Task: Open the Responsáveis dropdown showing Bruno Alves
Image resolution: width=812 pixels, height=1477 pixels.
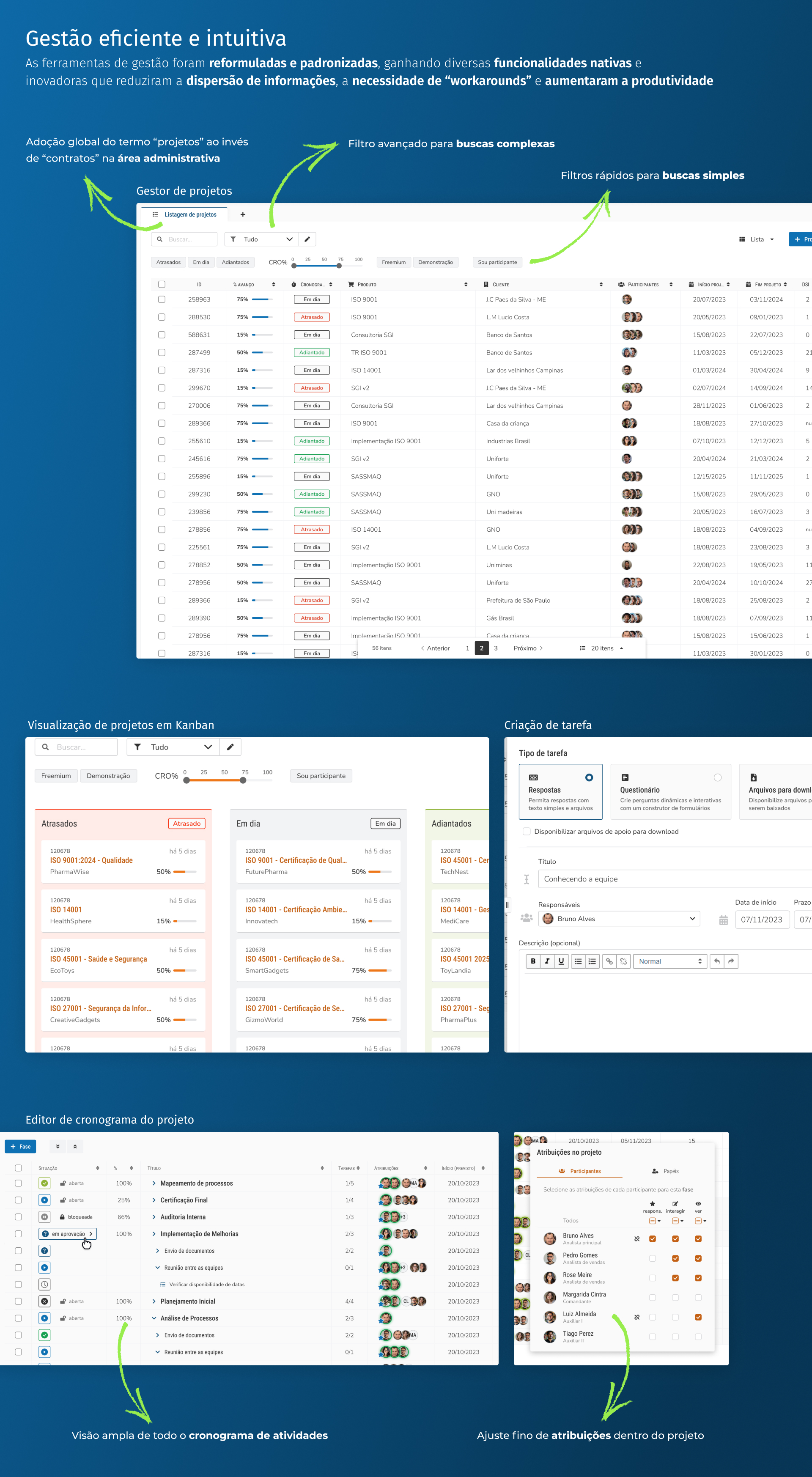Action: tap(619, 919)
